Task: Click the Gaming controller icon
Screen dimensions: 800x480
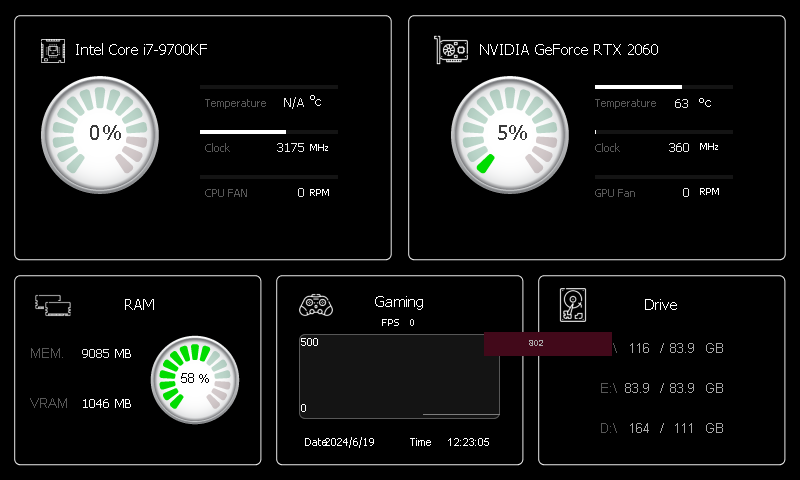Action: [315, 305]
